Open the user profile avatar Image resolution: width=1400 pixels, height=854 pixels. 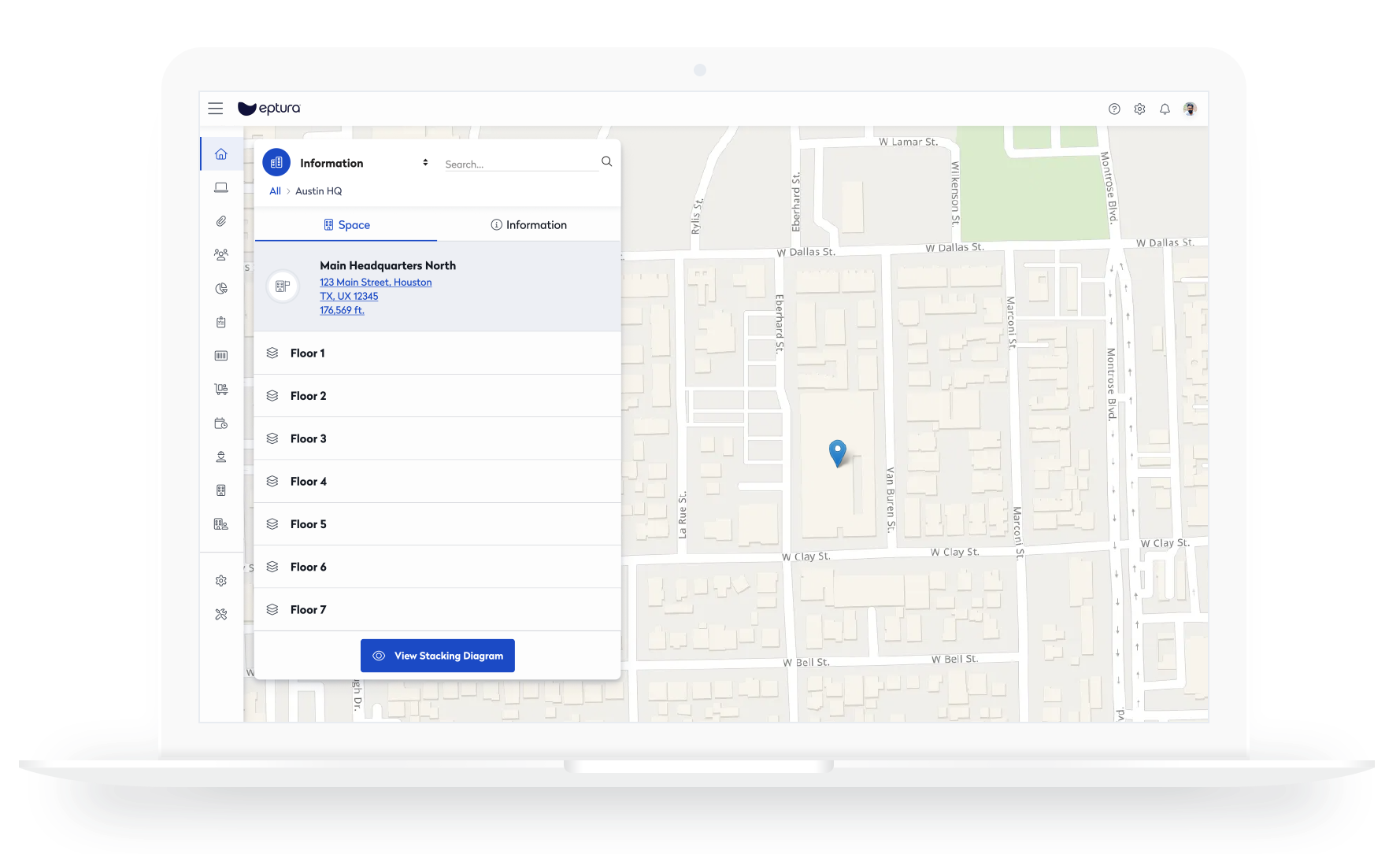point(1190,109)
